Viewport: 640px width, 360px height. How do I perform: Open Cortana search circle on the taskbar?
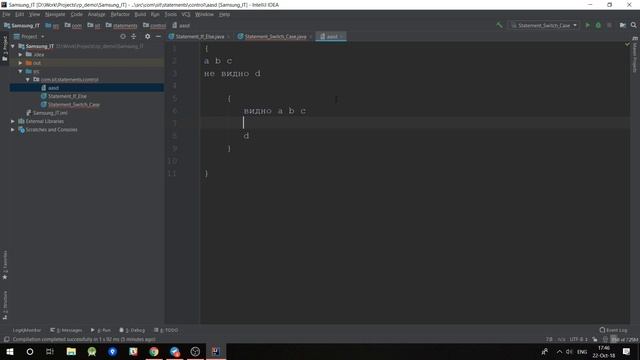30,351
